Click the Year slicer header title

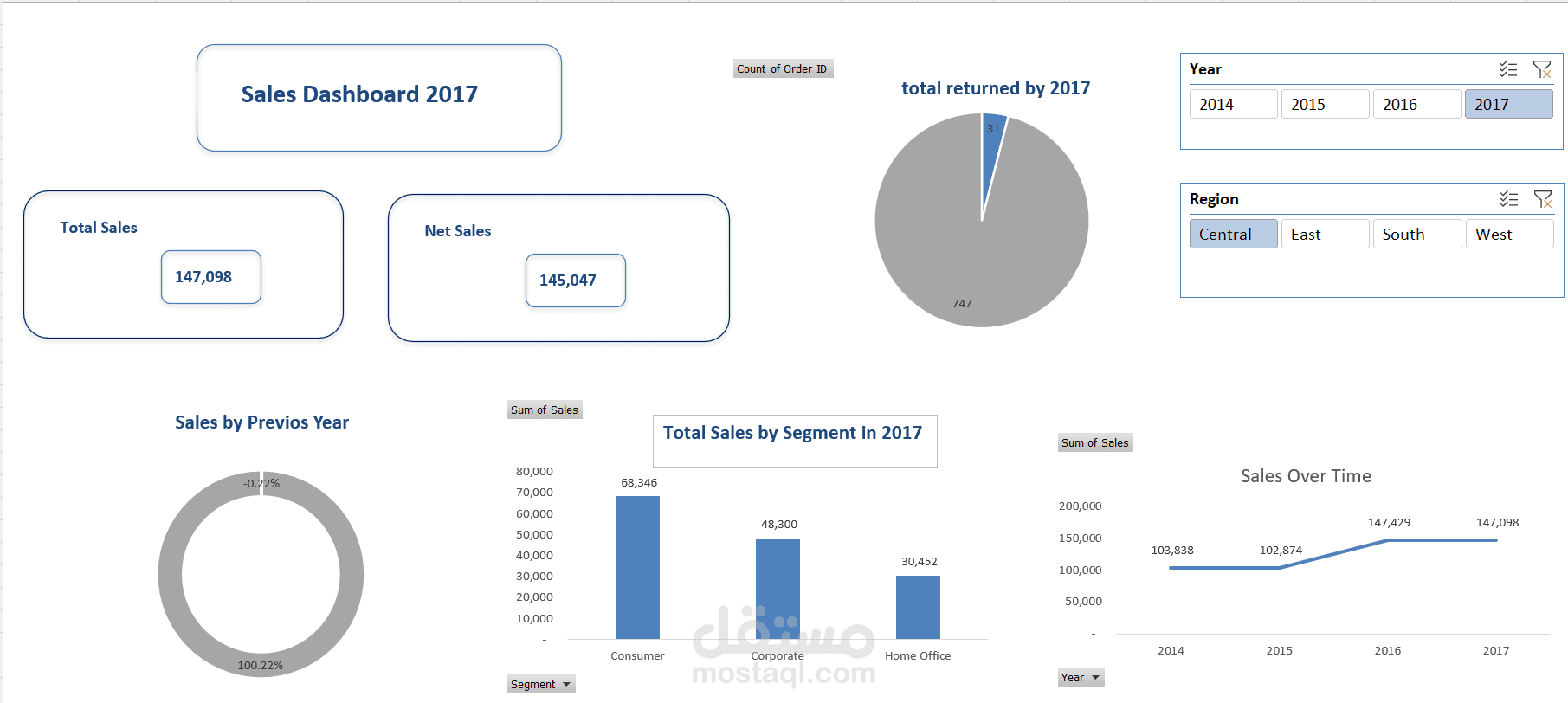click(1205, 69)
